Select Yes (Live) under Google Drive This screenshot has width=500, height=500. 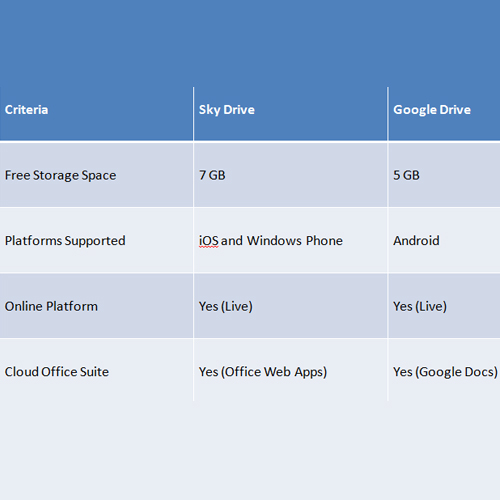point(444,306)
